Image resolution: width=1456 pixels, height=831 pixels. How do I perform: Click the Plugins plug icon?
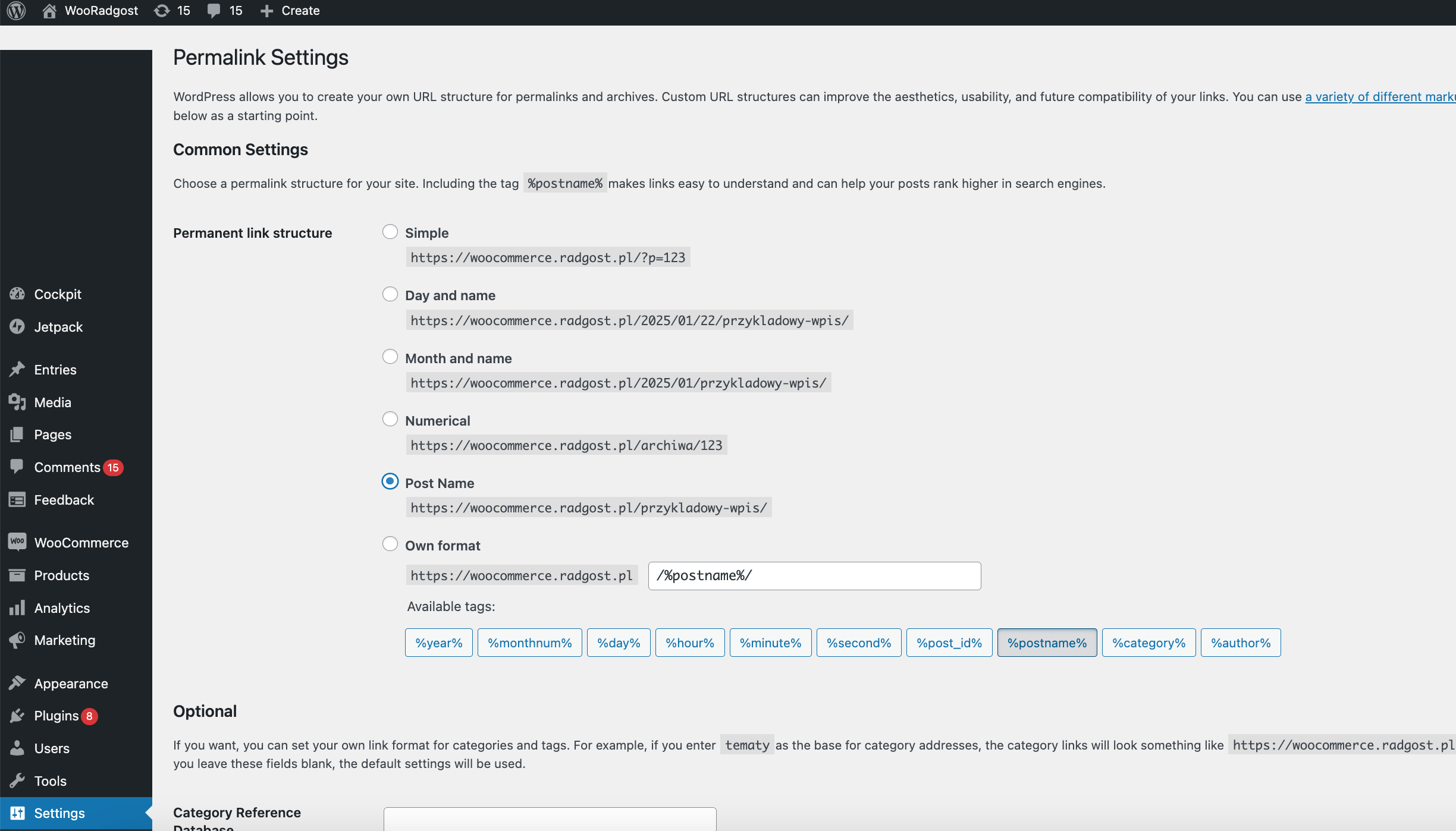(x=17, y=715)
